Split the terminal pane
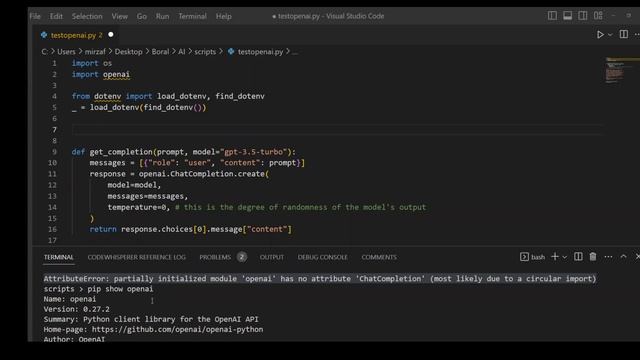The image size is (640, 360). (578, 256)
